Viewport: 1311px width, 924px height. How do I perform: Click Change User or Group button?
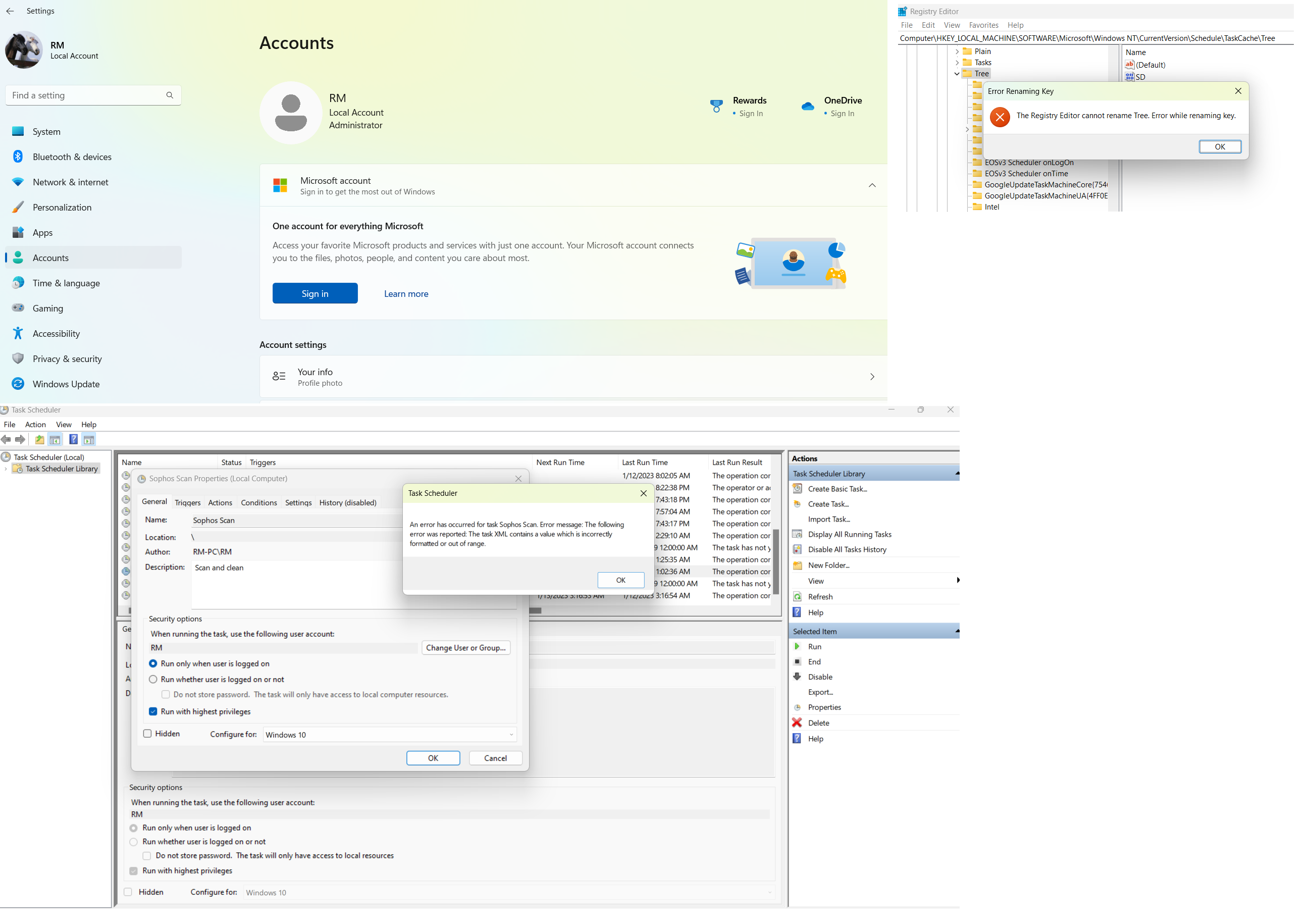pos(465,648)
